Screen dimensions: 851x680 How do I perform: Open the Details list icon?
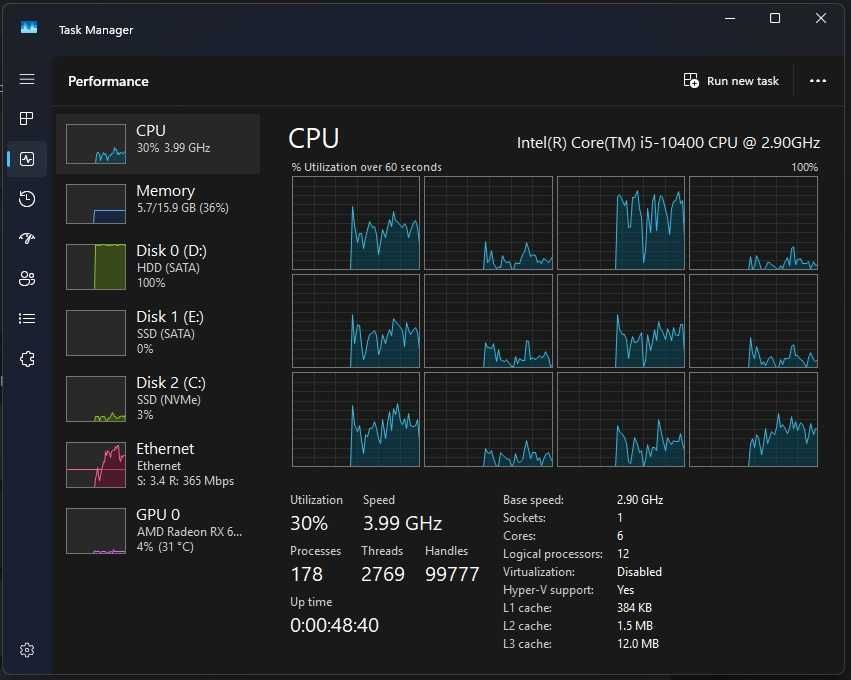coord(27,319)
